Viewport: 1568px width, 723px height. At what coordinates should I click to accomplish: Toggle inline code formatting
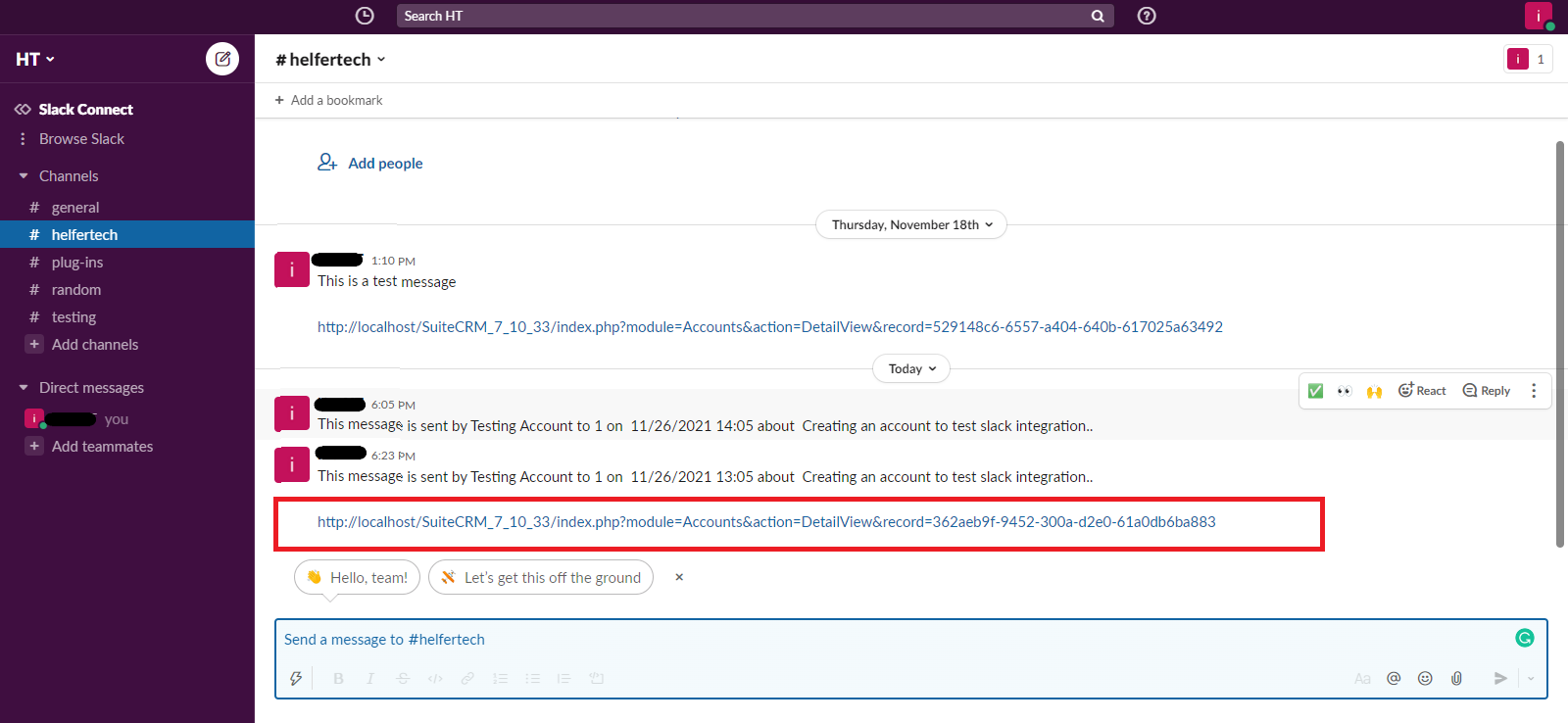click(435, 678)
